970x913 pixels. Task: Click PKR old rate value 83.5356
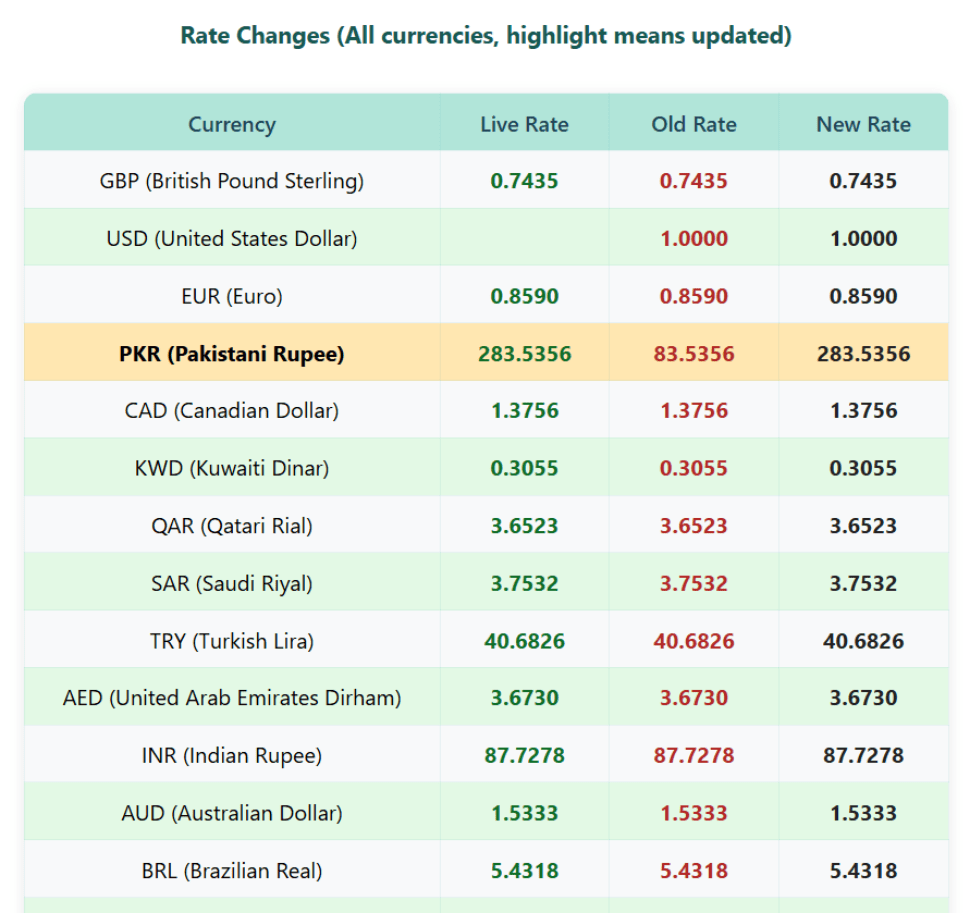tap(694, 354)
